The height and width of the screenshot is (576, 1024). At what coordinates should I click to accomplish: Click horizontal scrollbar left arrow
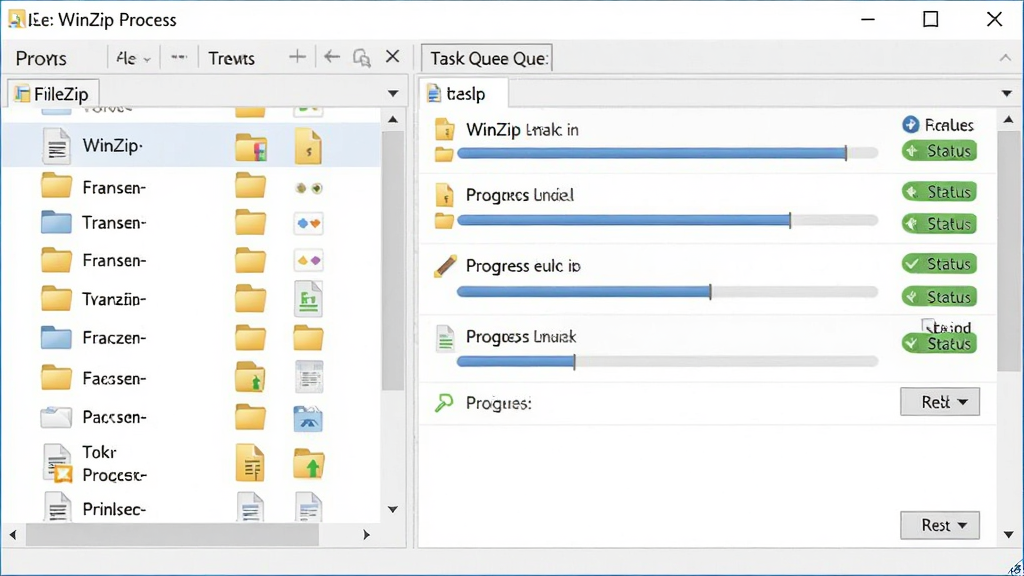(13, 535)
